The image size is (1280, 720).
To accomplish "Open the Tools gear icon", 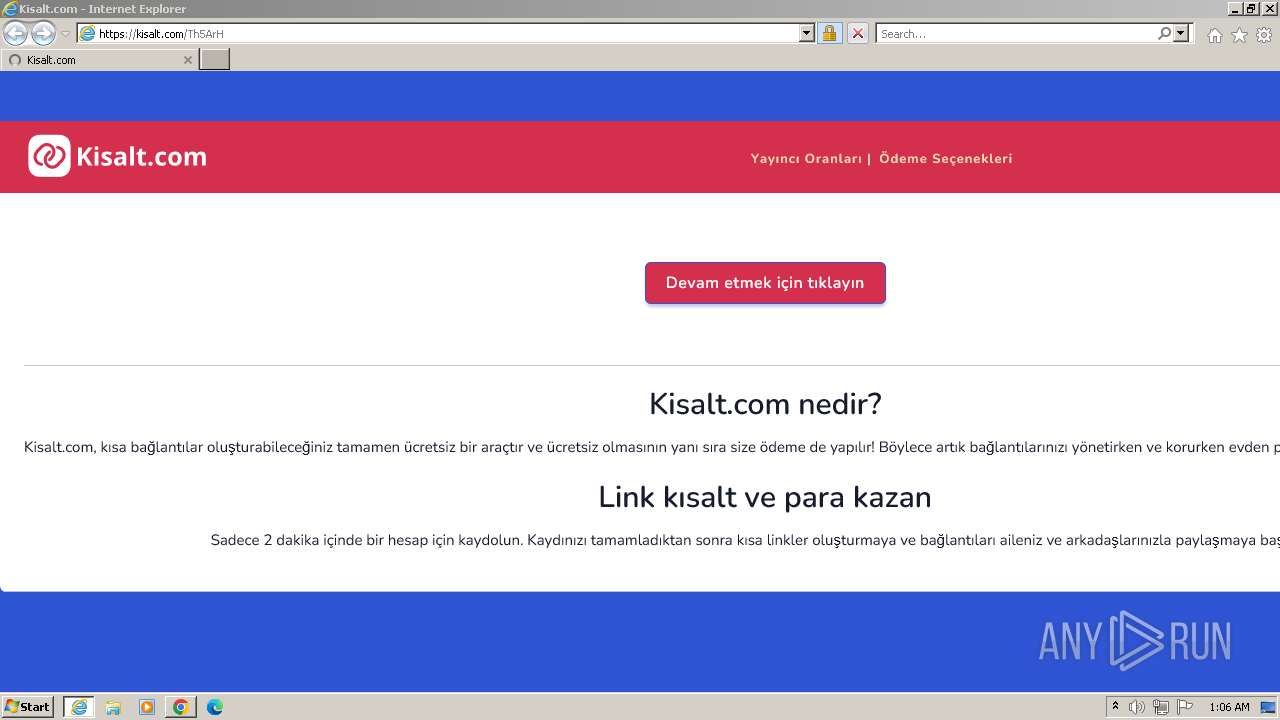I will (x=1264, y=35).
